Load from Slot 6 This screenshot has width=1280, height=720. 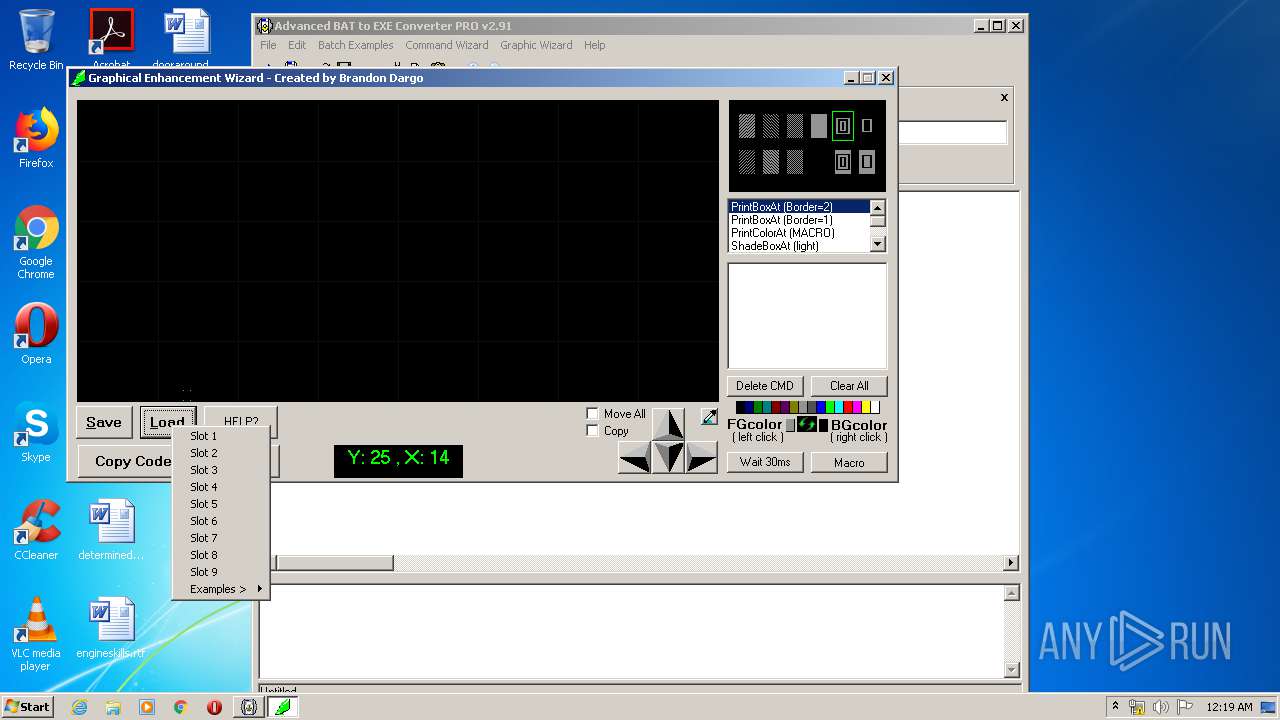pyautogui.click(x=221, y=521)
